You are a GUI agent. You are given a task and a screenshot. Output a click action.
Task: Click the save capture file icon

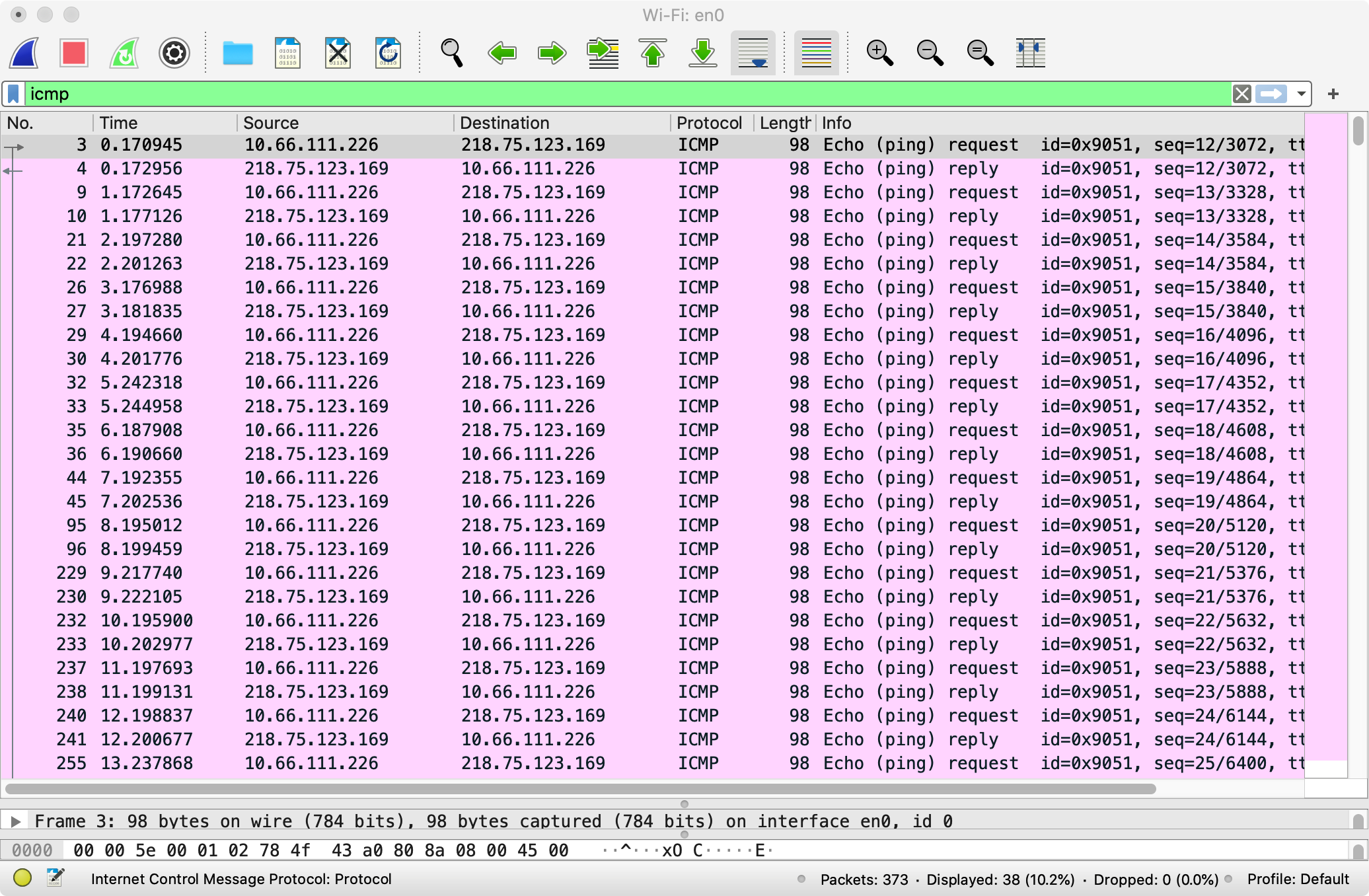[x=287, y=53]
